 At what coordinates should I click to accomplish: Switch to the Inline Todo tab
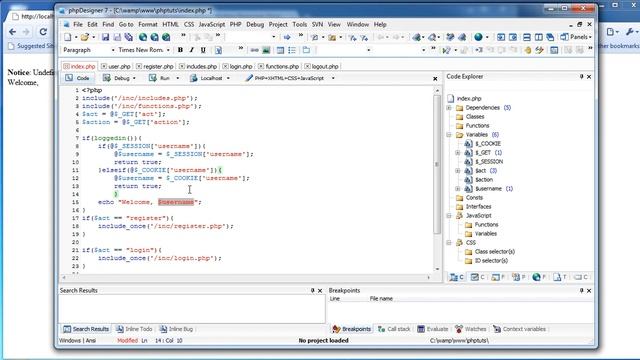pyautogui.click(x=134, y=329)
